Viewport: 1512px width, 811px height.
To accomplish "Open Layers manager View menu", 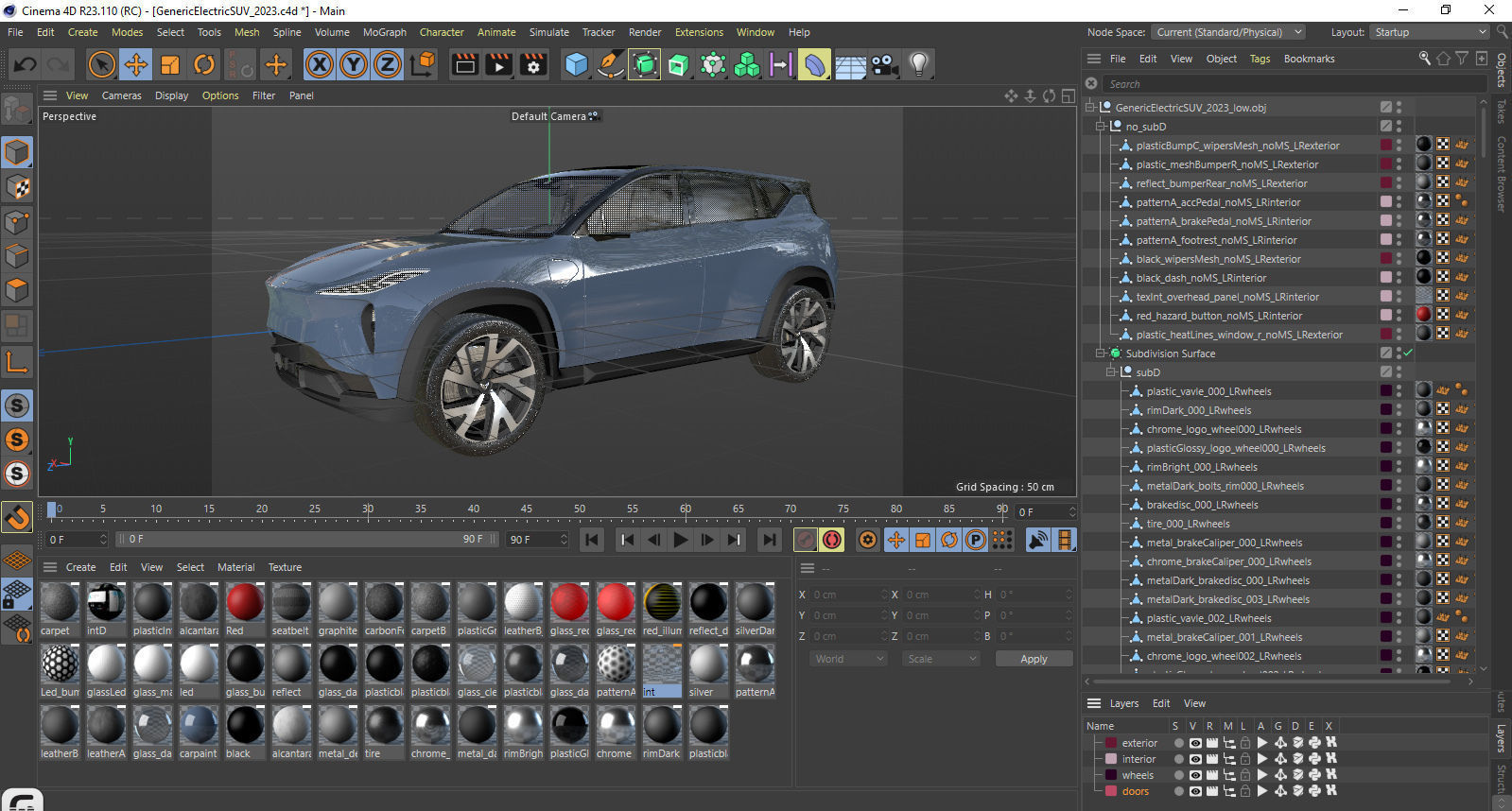I will click(1194, 703).
